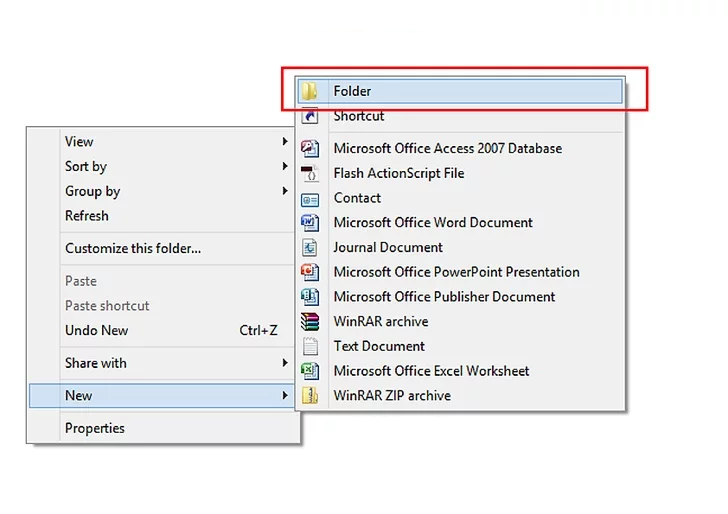Select the Share with menu label

pyautogui.click(x=96, y=363)
